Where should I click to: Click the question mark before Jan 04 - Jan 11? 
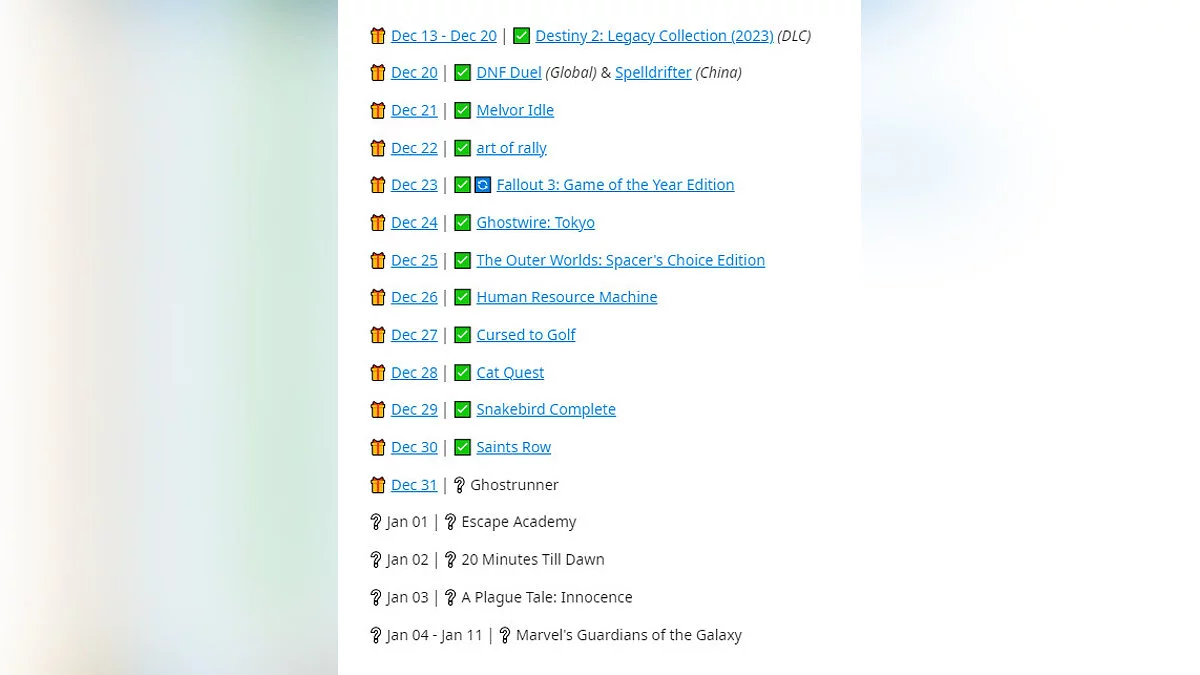(x=376, y=635)
